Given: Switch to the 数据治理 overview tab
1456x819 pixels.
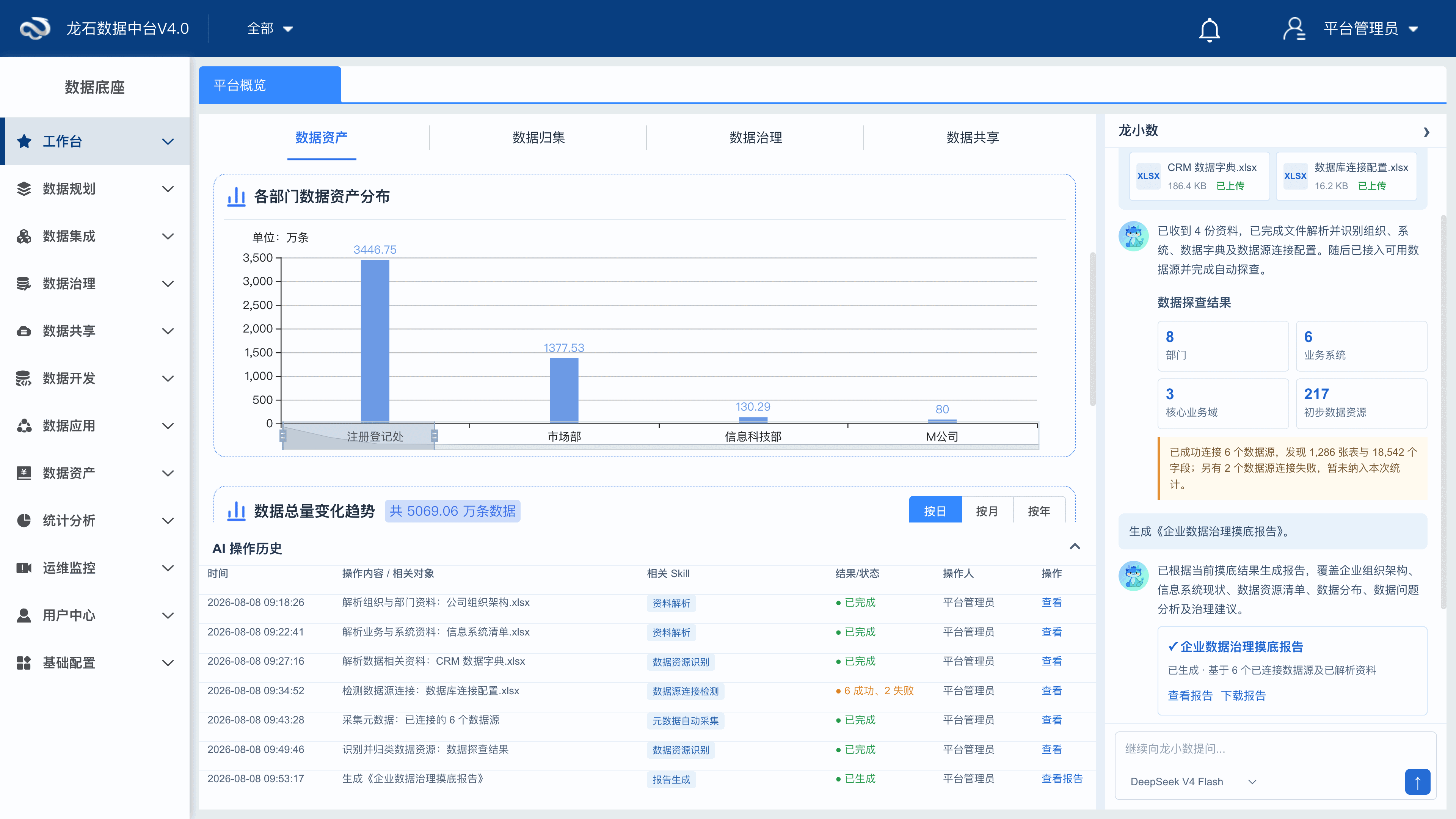Looking at the screenshot, I should pos(756,137).
